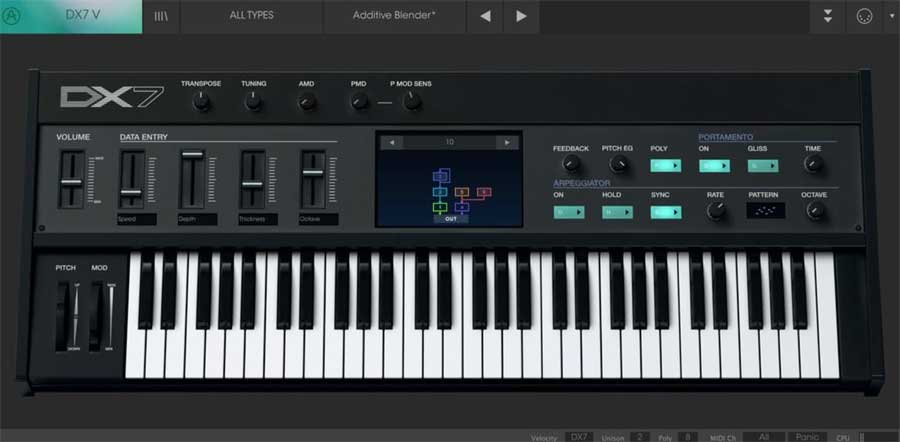900x442 pixels.
Task: Select previous algorithm in the display
Action: tap(391, 142)
